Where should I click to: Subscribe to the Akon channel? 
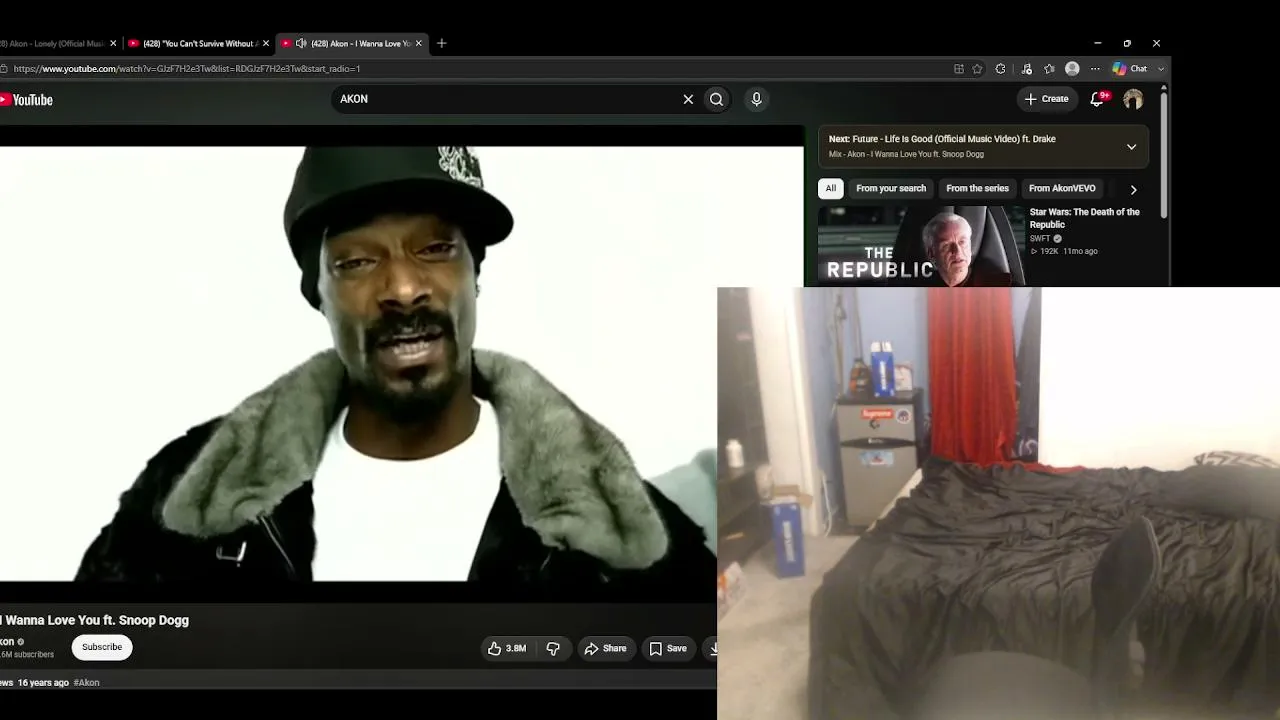102,647
